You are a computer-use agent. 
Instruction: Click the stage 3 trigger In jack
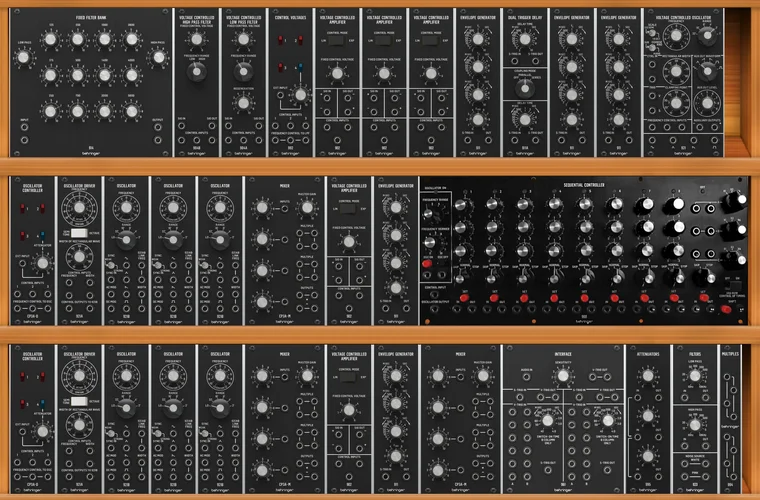(x=517, y=309)
